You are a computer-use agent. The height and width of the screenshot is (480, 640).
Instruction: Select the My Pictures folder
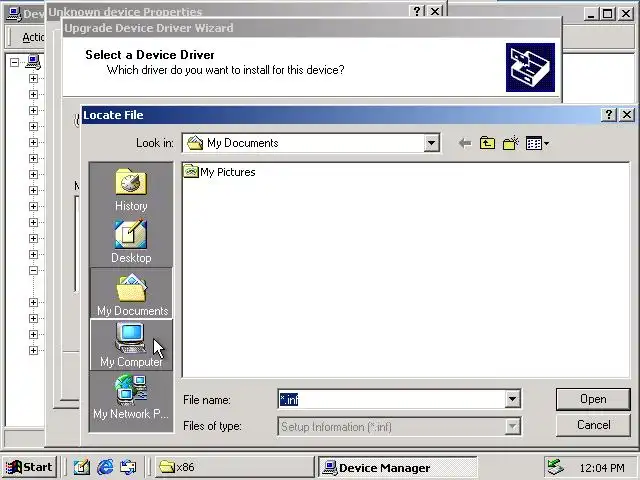click(220, 172)
